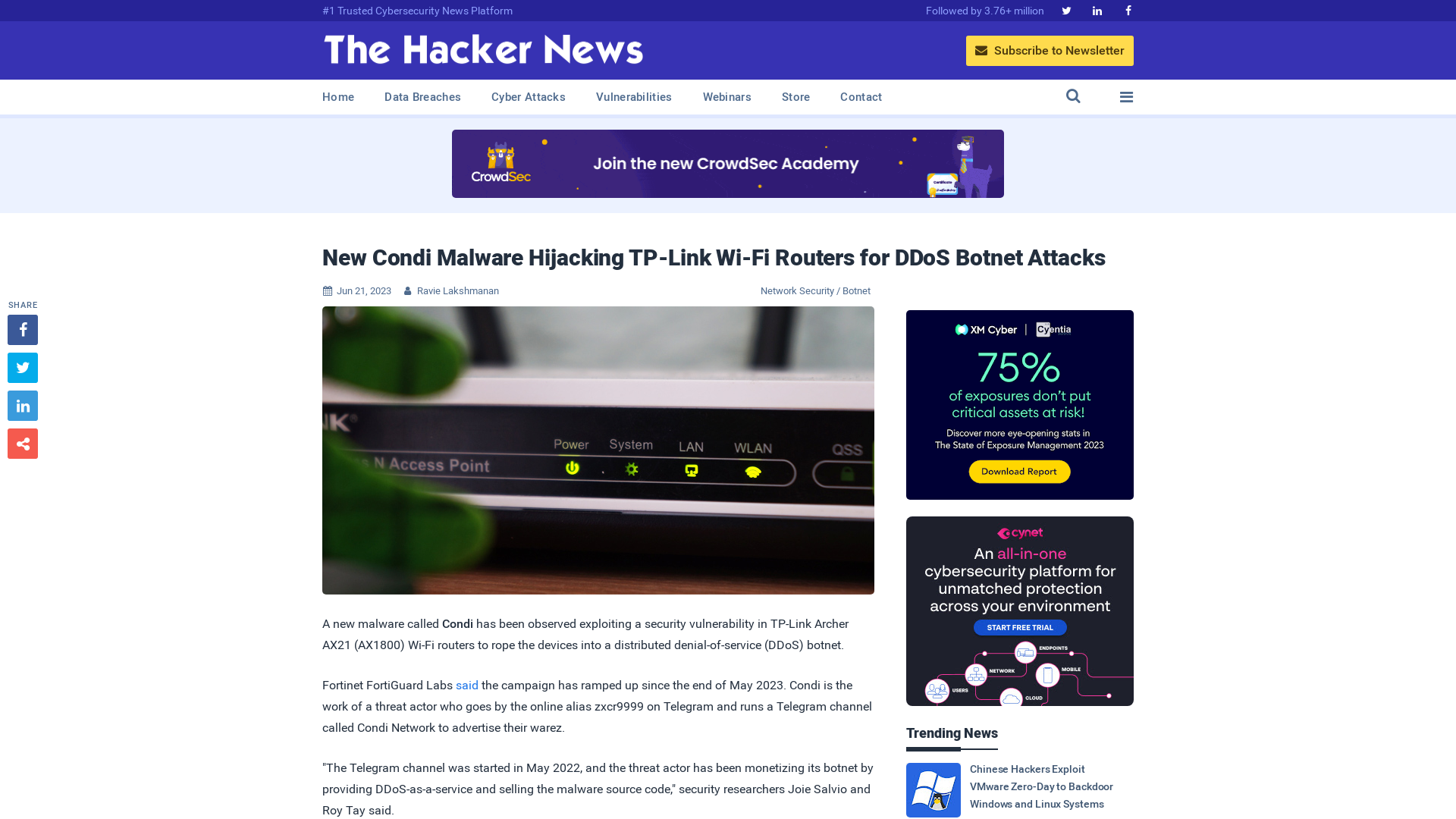1456x819 pixels.
Task: Click the Store navigation menu item
Action: click(795, 97)
